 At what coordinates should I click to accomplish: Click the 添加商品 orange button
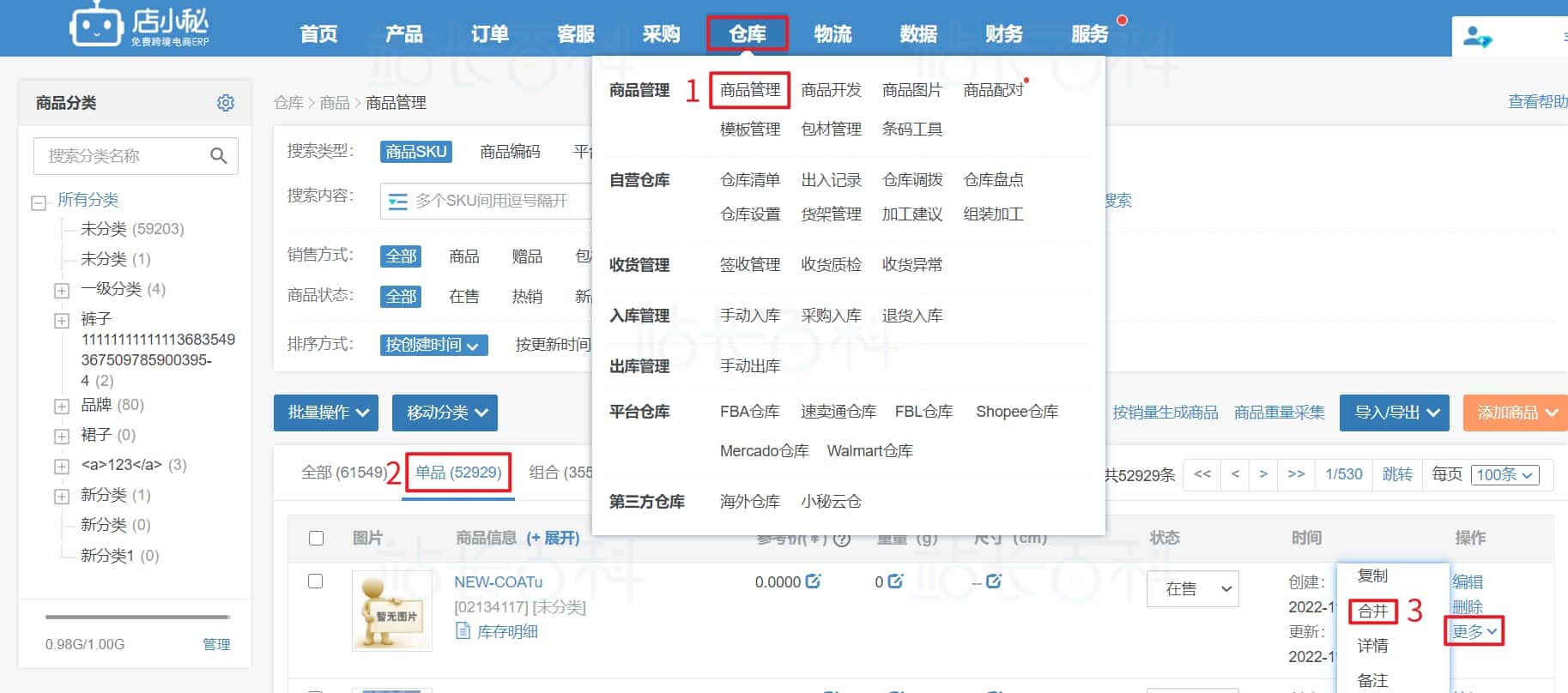tap(1516, 413)
